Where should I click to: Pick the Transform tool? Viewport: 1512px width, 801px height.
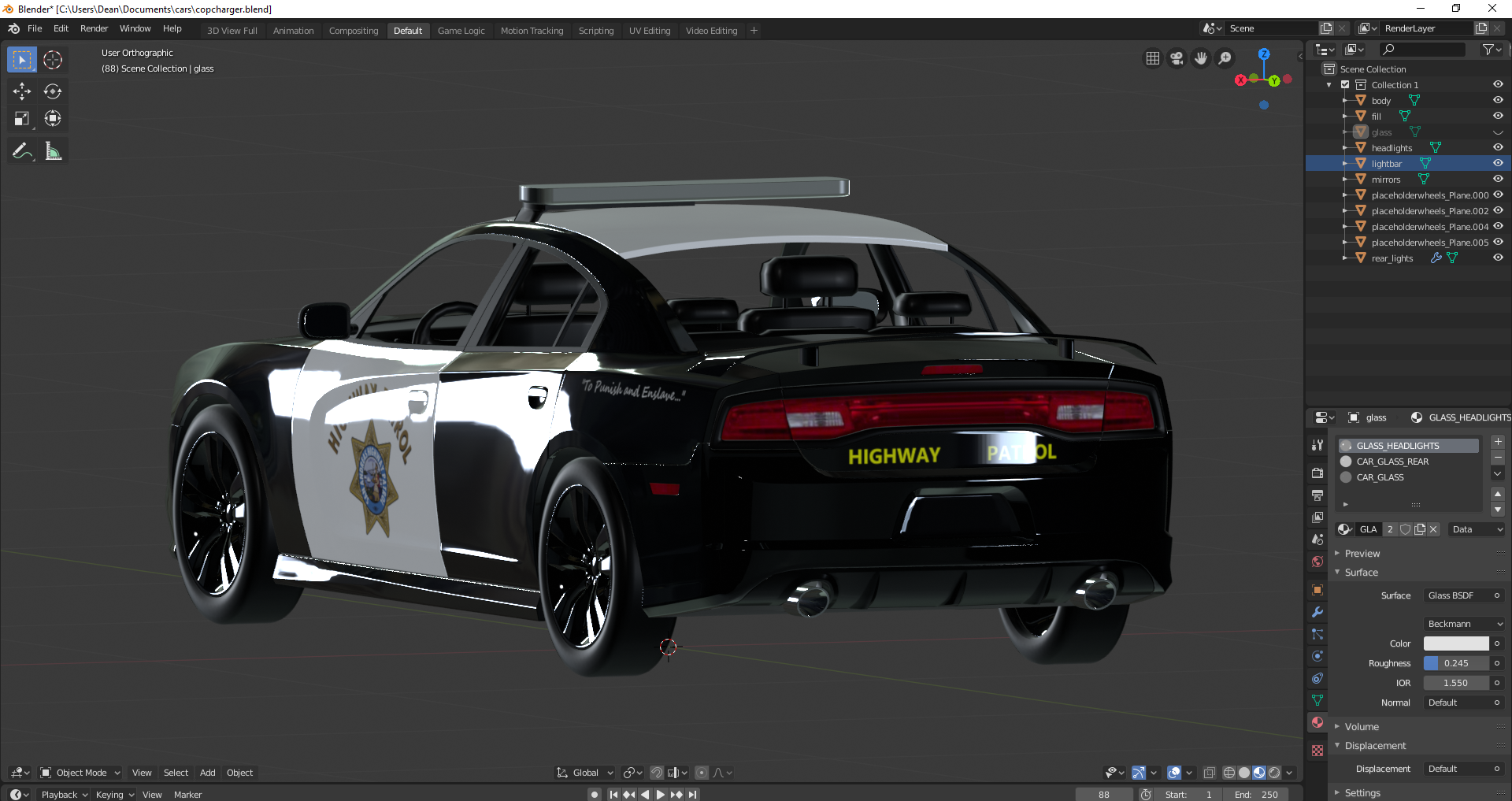pyautogui.click(x=53, y=118)
